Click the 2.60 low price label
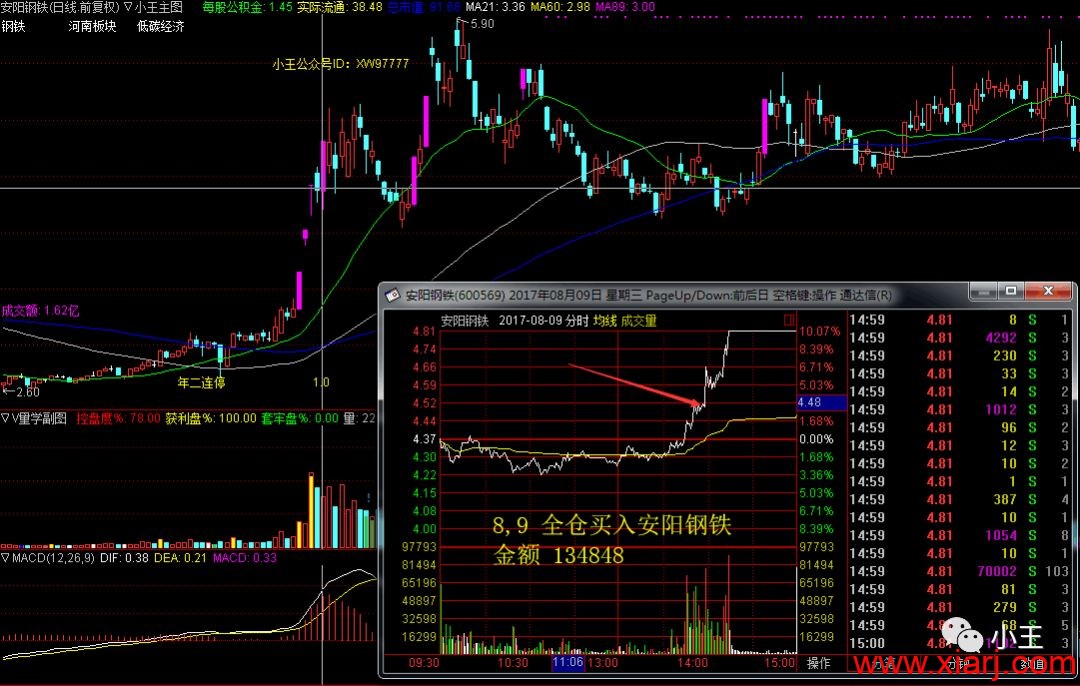 28,392
